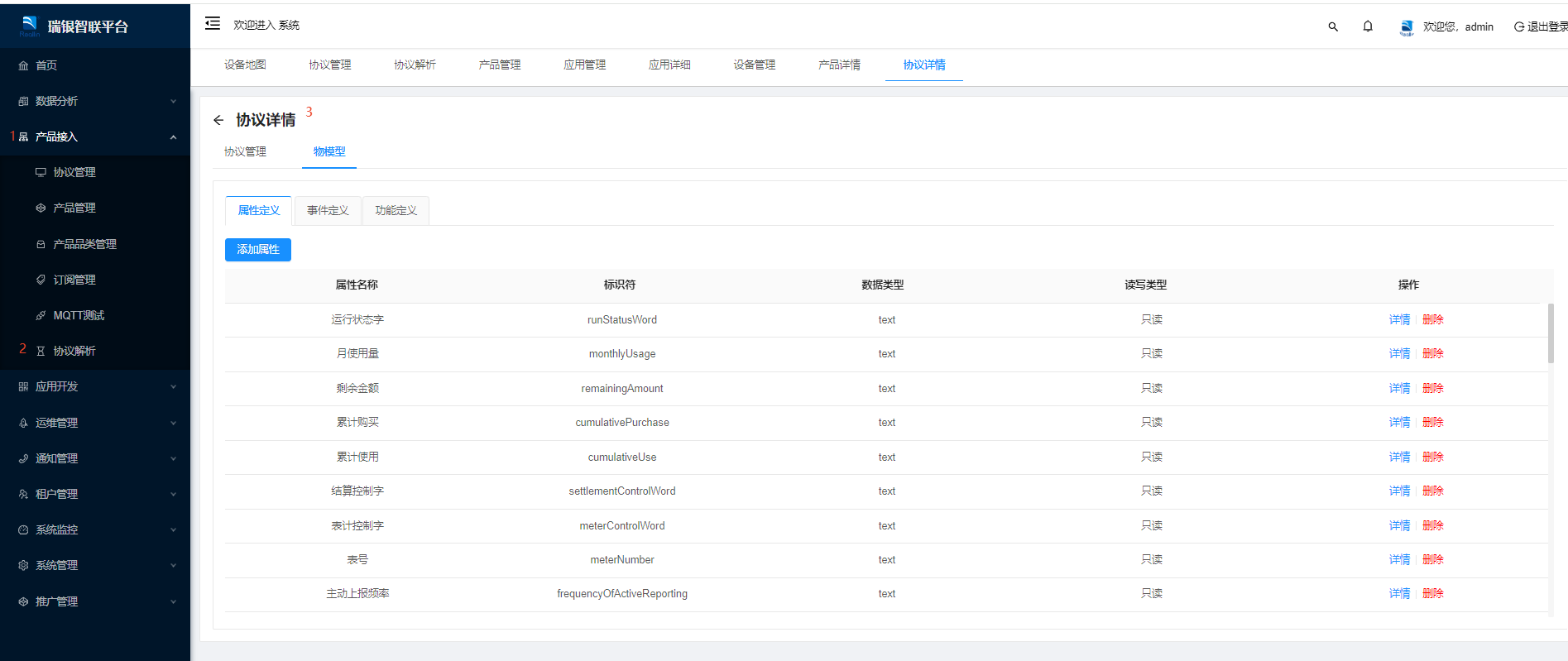
Task: Switch to 协议管理 sub-tab under 协议详情
Action: (x=245, y=151)
